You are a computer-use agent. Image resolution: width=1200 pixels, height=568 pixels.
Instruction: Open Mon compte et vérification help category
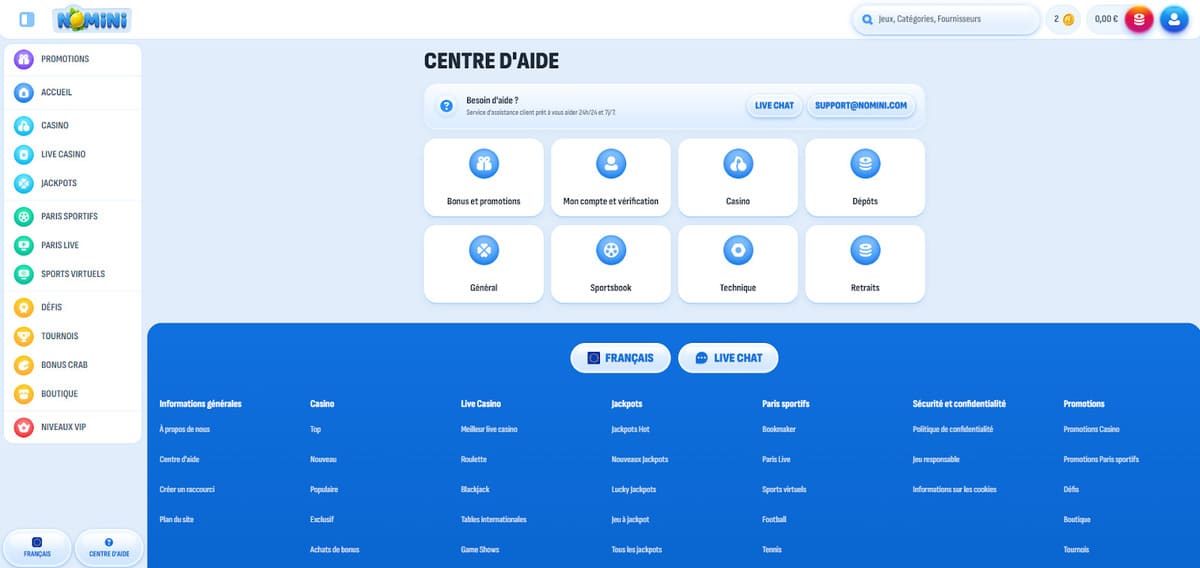611,177
